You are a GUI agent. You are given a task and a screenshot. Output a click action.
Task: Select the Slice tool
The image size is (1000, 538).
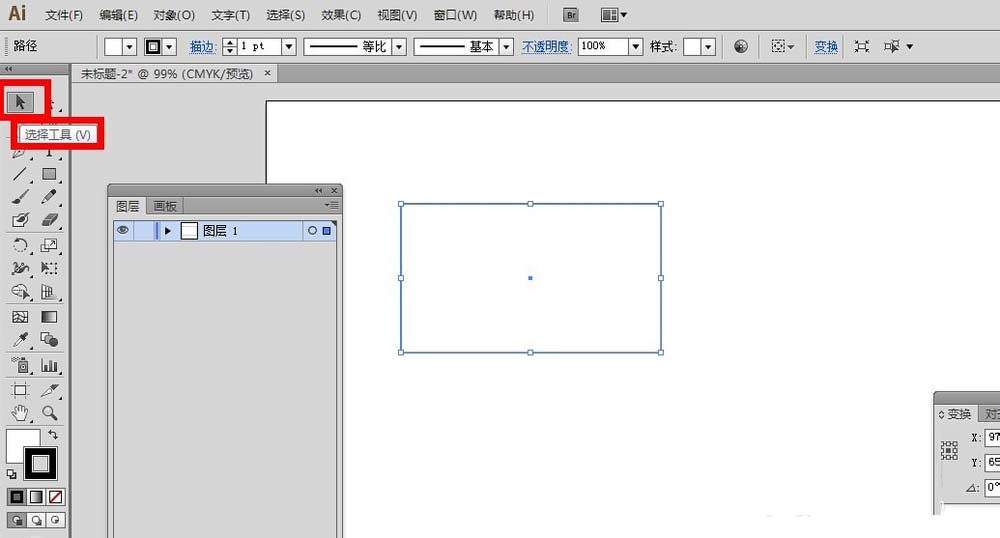click(49, 389)
